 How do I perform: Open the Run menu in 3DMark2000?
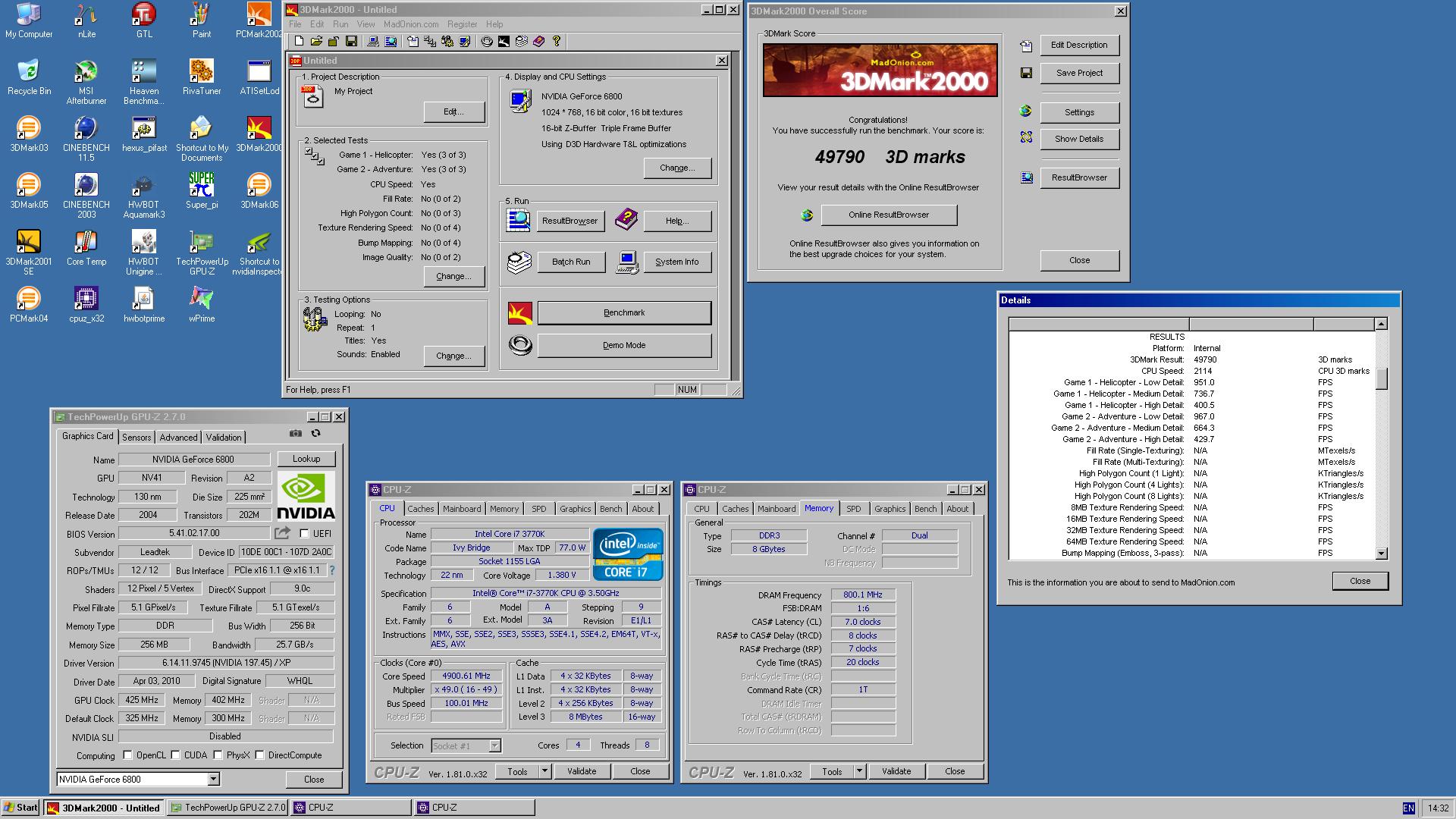point(340,24)
